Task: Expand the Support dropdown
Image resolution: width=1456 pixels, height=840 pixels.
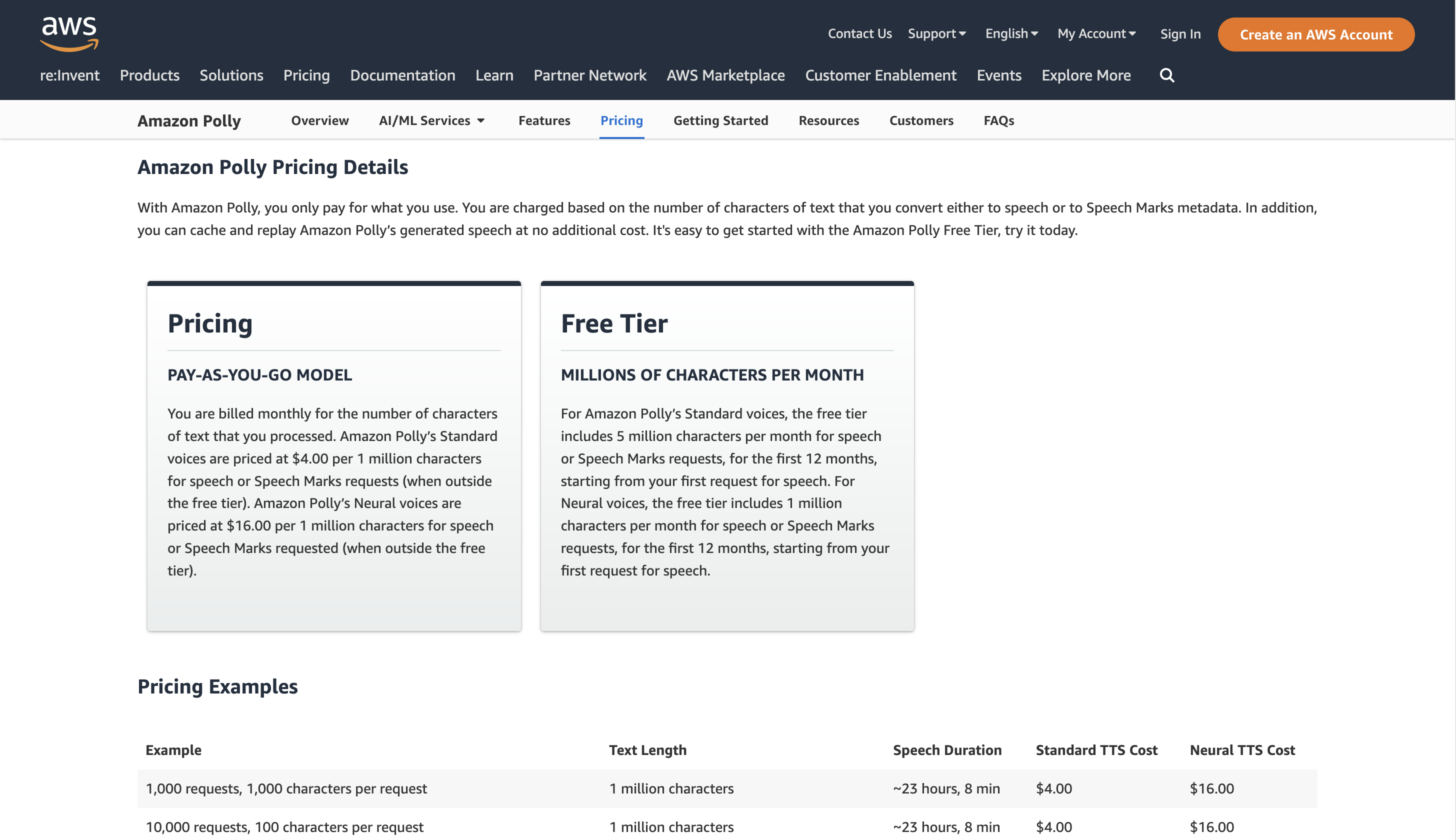Action: [937, 34]
